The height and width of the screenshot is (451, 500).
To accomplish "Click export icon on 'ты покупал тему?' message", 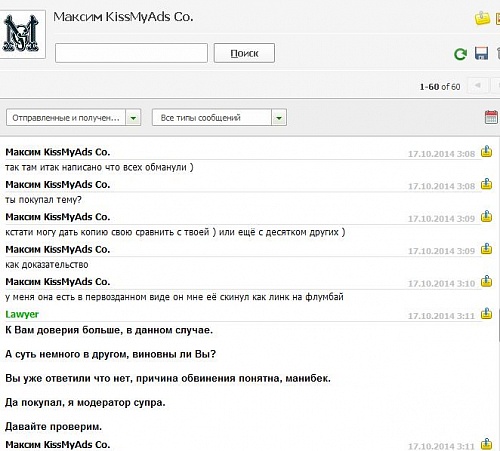I will [x=486, y=184].
